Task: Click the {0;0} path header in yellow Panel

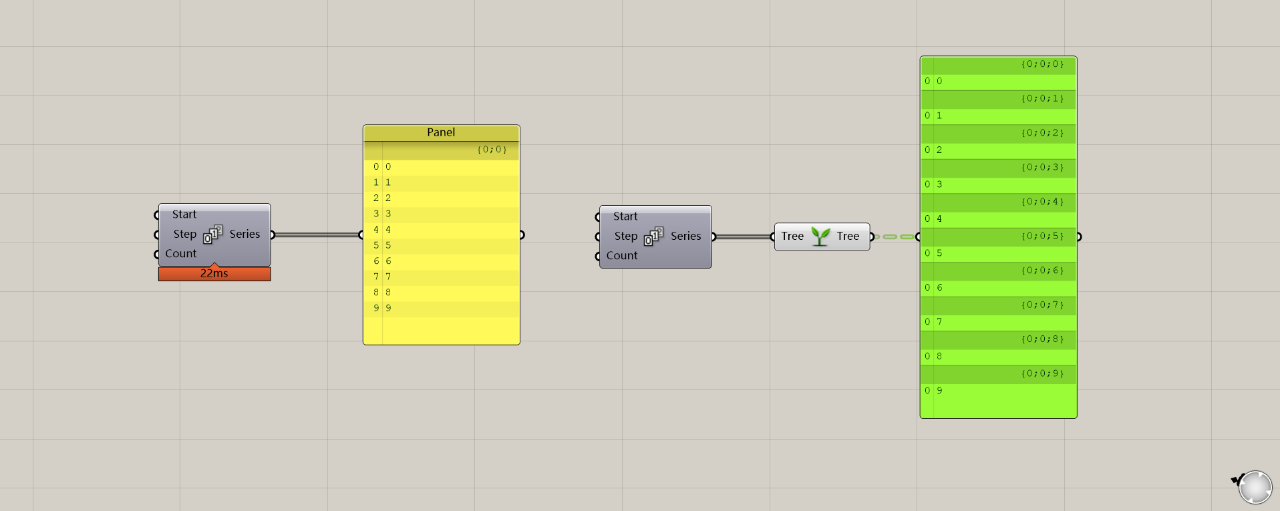Action: [492, 150]
